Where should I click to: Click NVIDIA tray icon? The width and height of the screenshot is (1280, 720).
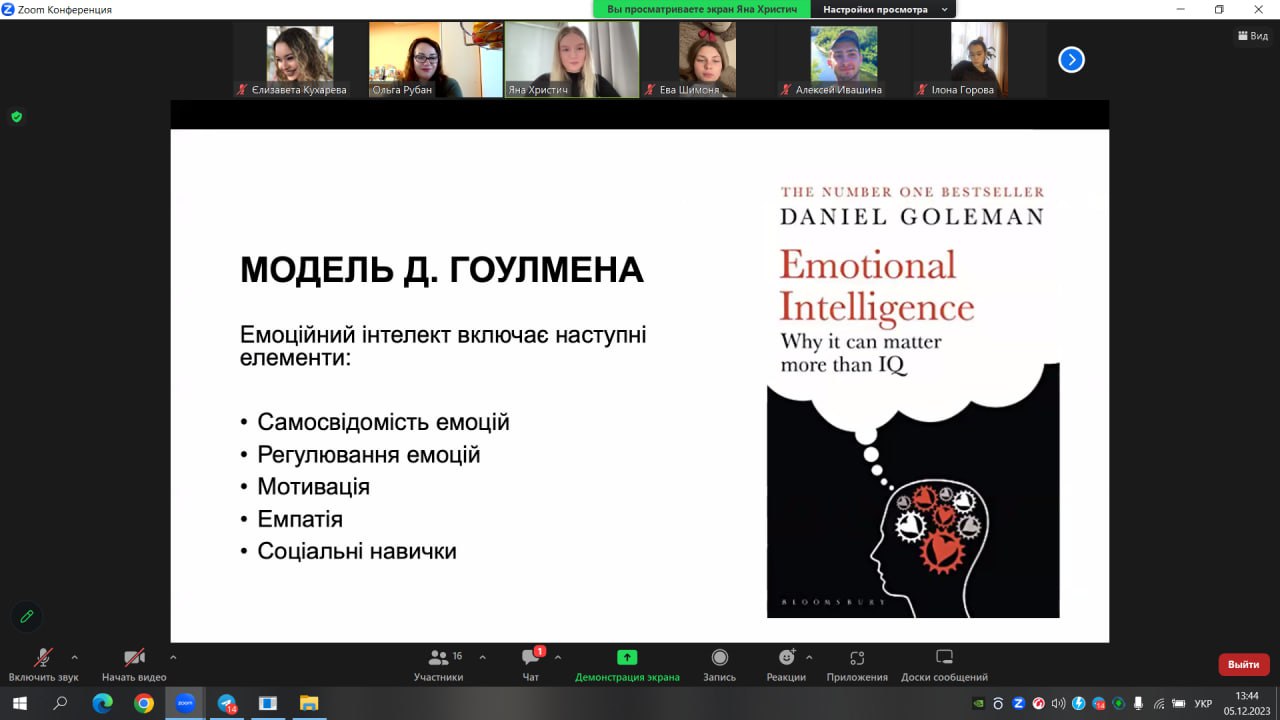click(978, 703)
